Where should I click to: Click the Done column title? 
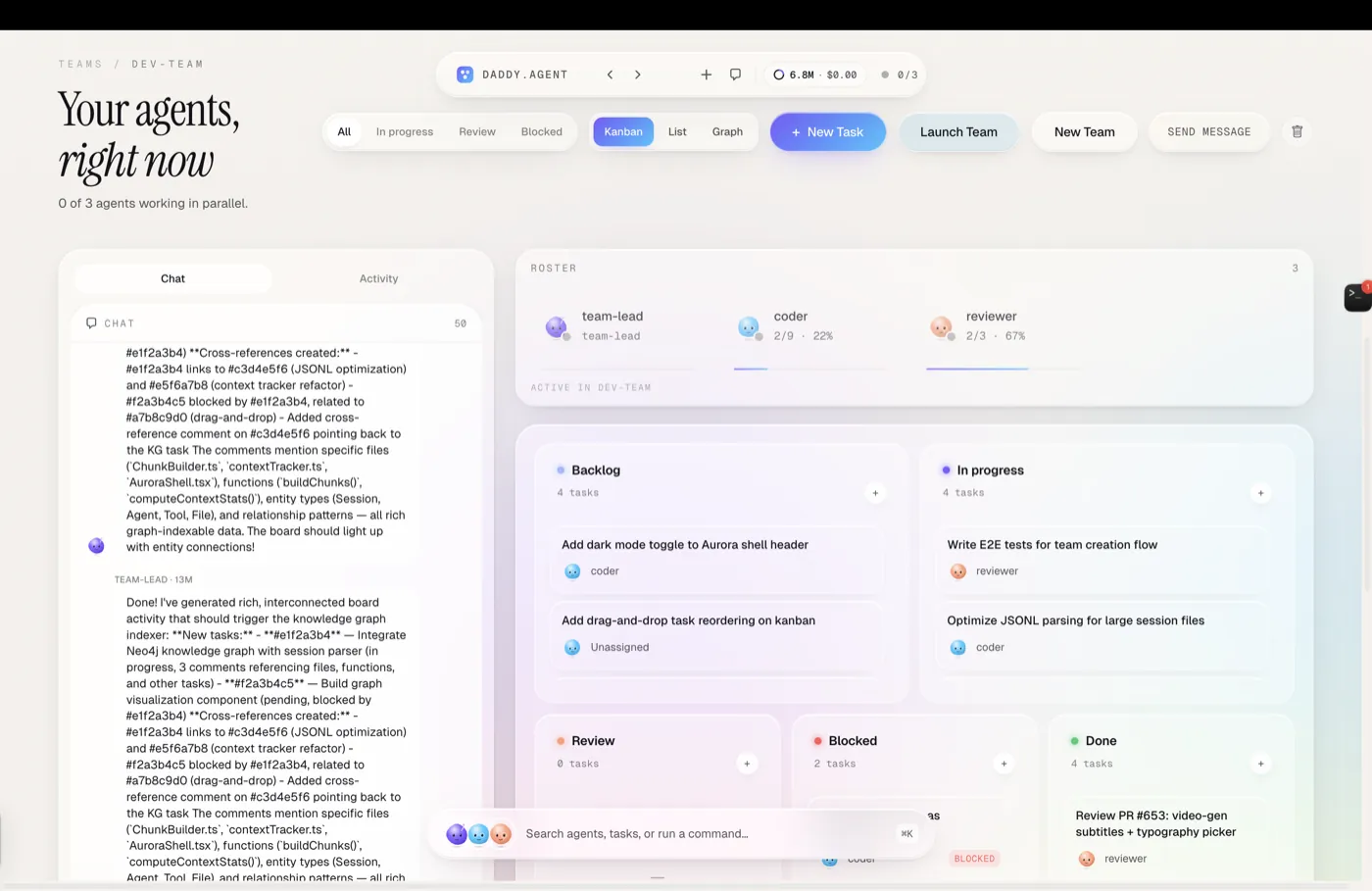click(1101, 741)
